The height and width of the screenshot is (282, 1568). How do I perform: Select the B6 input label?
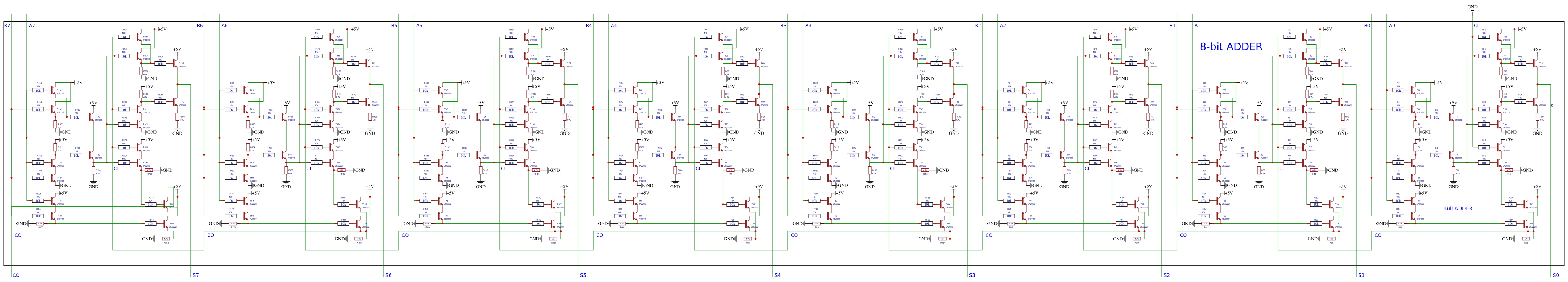(x=200, y=26)
